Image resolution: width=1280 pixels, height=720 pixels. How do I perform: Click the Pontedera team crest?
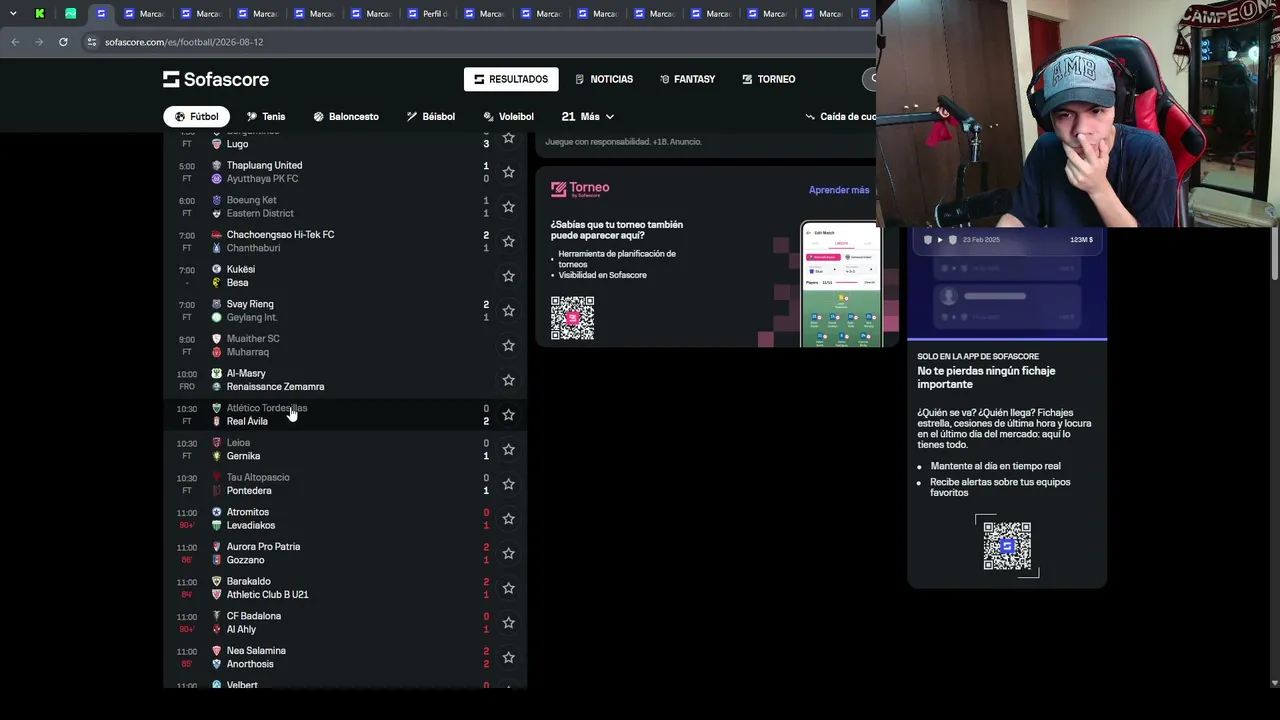click(216, 491)
